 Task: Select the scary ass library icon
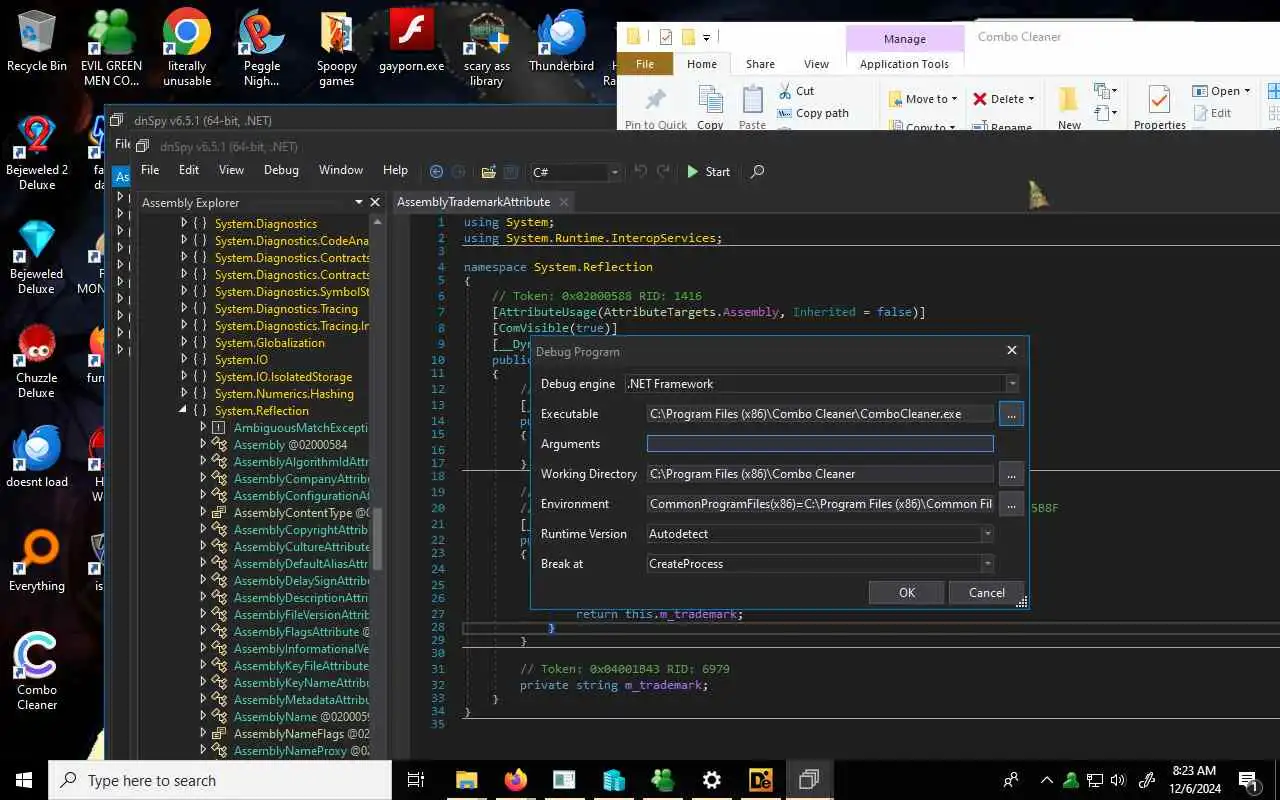click(x=487, y=48)
